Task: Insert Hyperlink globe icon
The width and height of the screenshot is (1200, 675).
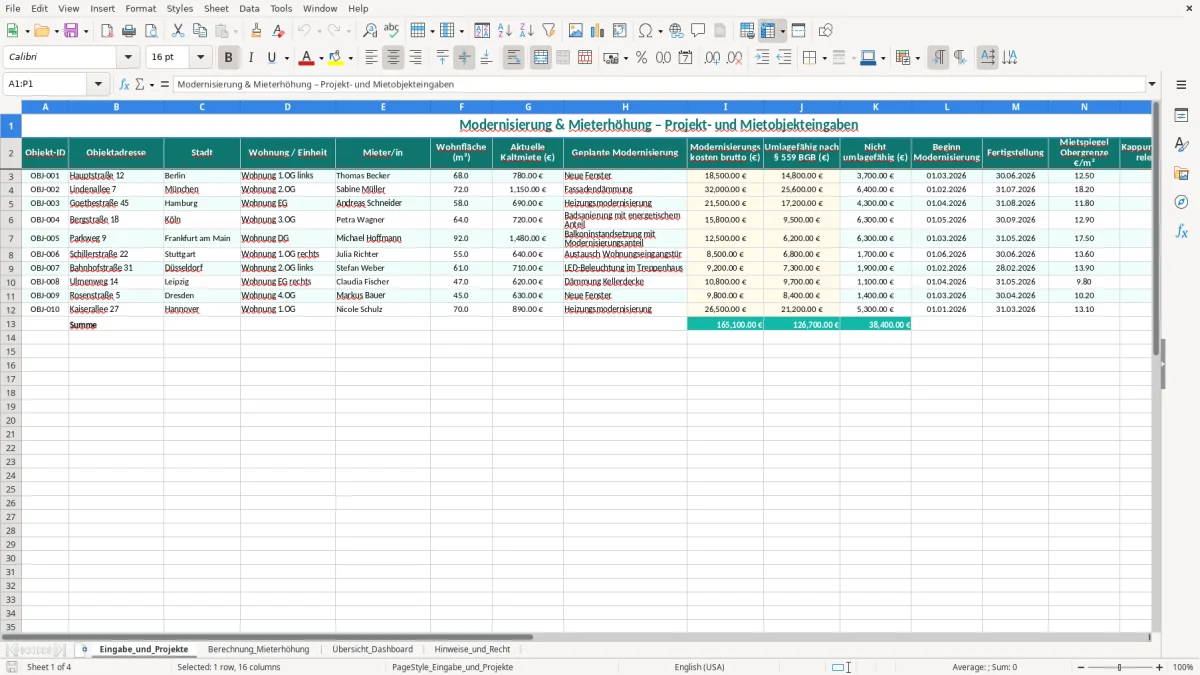Action: pos(676,31)
